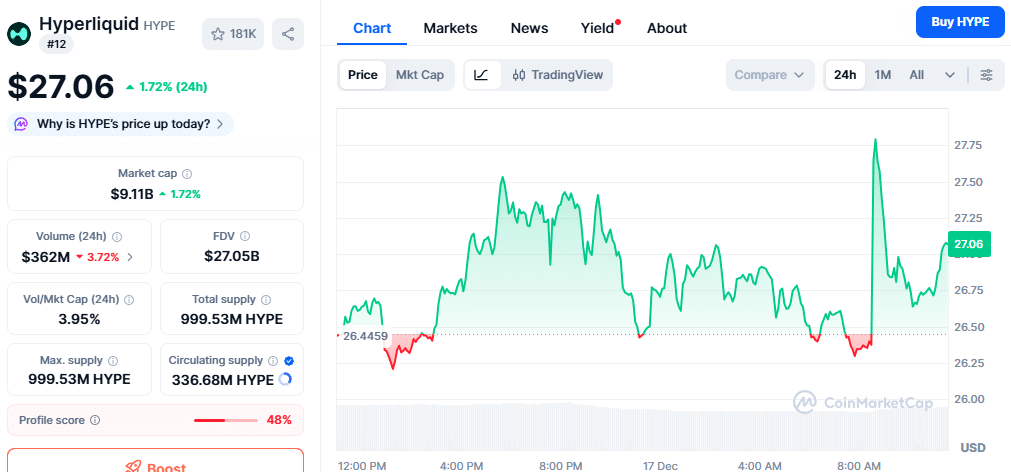Screen dimensions: 1011x472
Task: Open Circulating supply info icon
Action: click(x=273, y=360)
